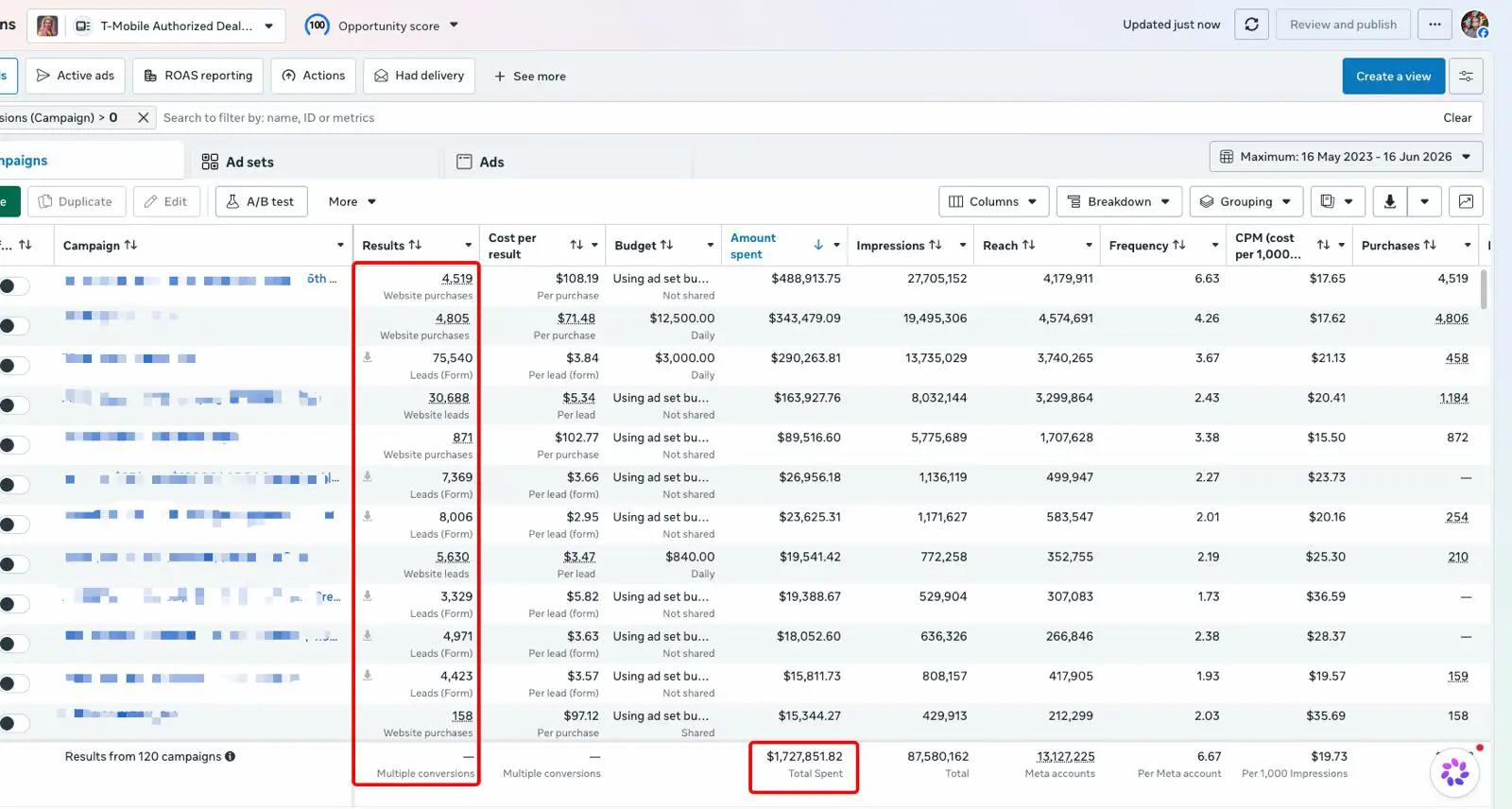This screenshot has width=1512, height=809.
Task: Sort by the Frequency column arrows
Action: [1178, 245]
